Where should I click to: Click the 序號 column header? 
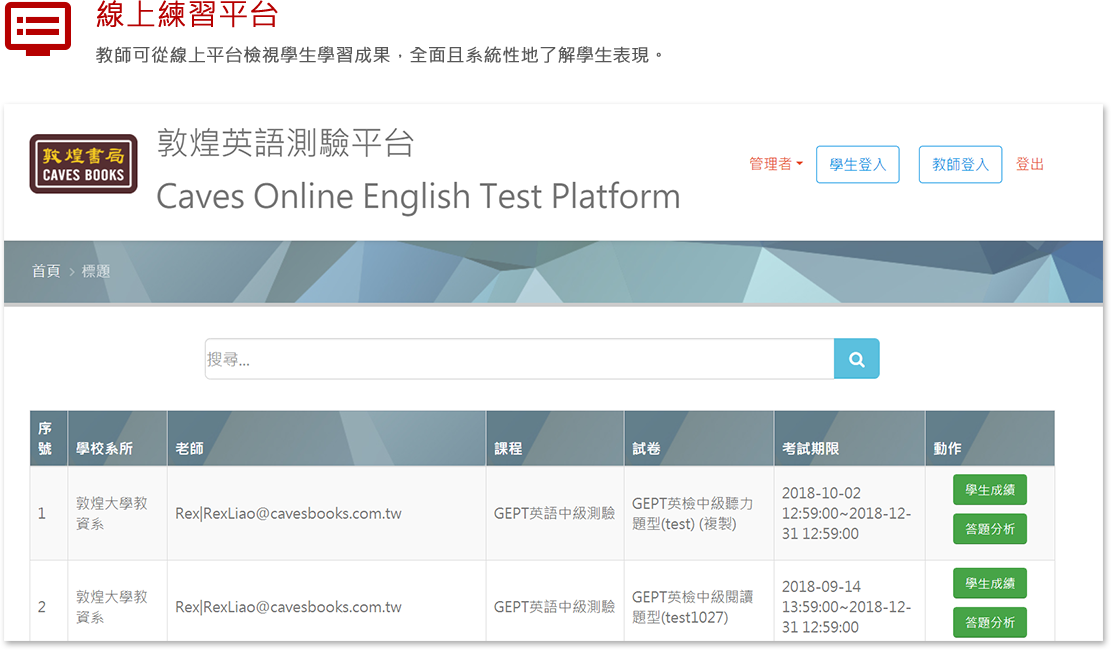point(48,438)
